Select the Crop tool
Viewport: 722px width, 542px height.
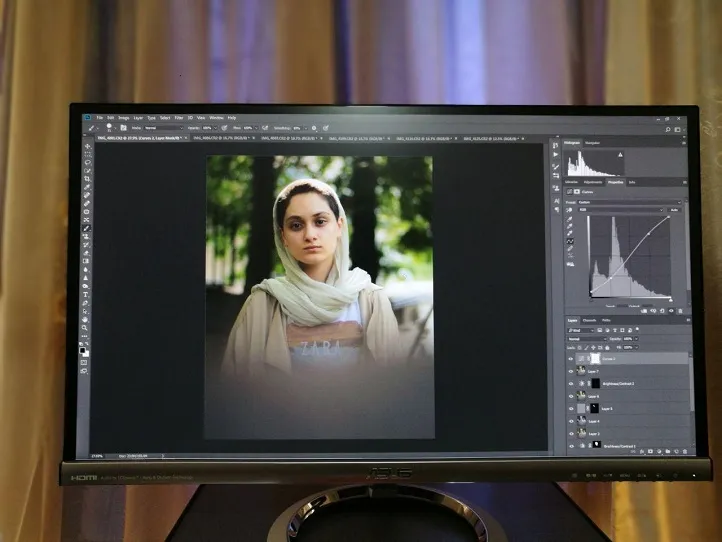pos(86,179)
